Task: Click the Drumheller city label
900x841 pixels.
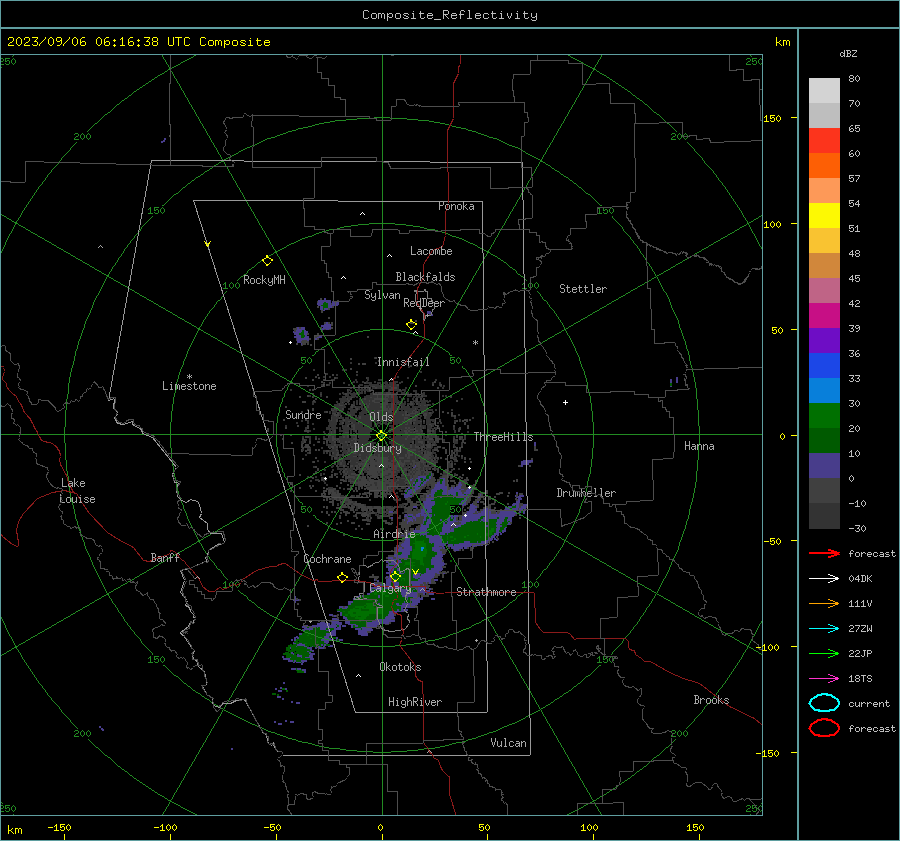Action: (x=586, y=493)
